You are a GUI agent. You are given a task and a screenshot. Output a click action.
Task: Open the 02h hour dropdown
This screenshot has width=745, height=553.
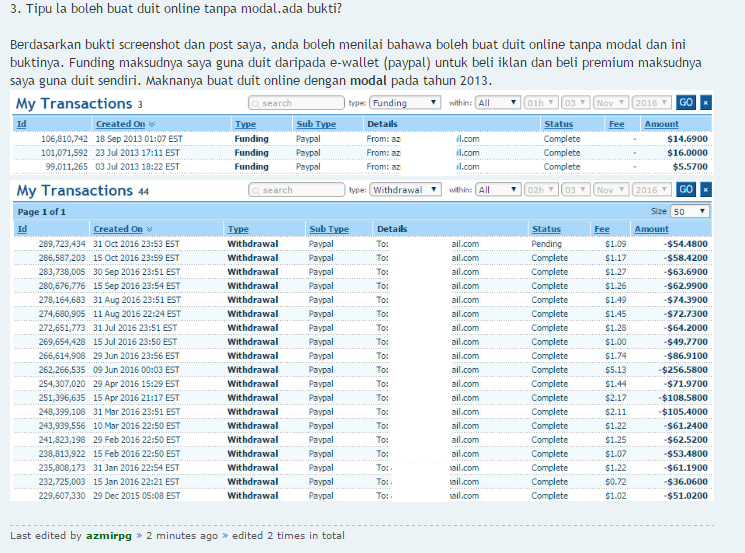click(540, 190)
